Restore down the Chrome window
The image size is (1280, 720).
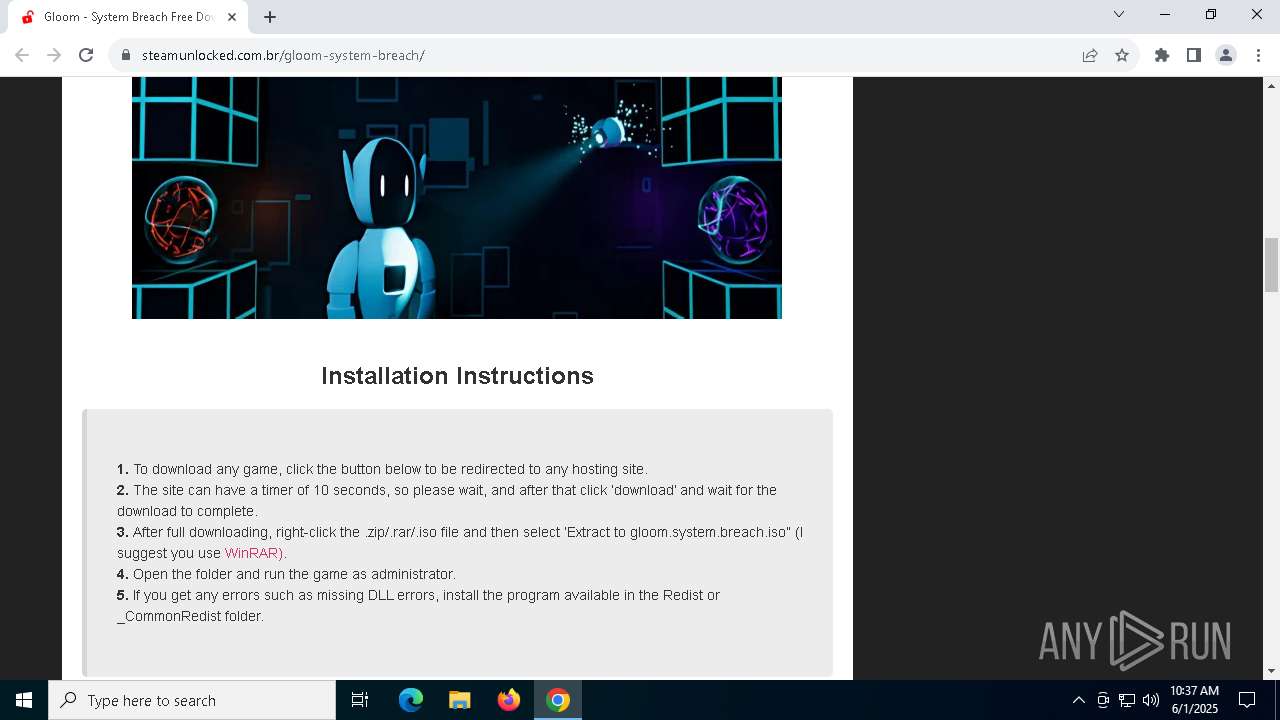(x=1211, y=14)
